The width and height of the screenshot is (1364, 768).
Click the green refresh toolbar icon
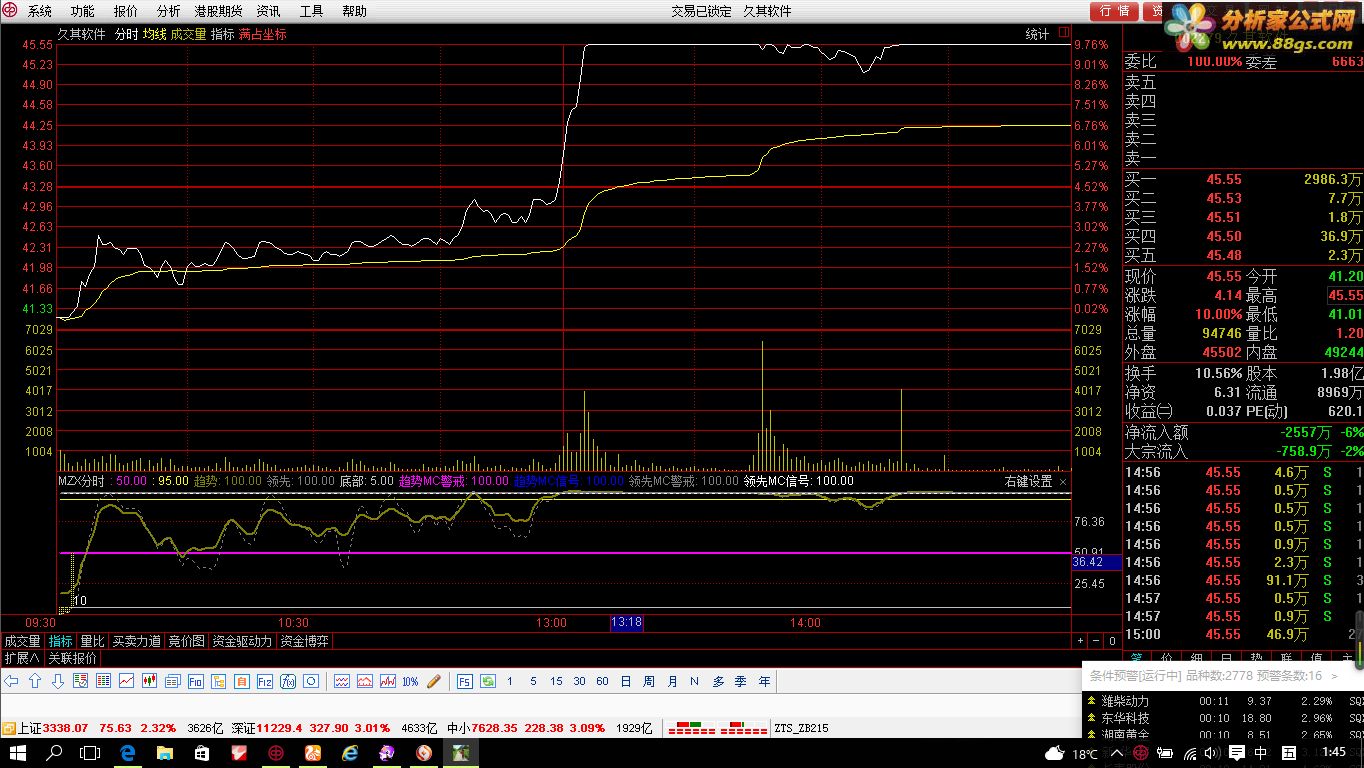488,681
